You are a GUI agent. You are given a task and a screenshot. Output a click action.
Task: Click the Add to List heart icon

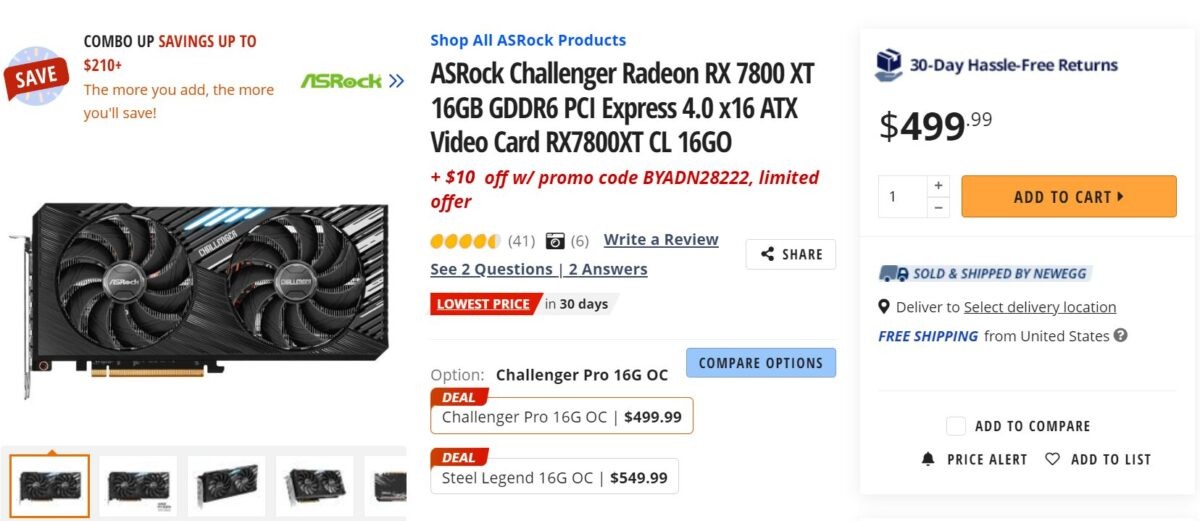pyautogui.click(x=1052, y=459)
